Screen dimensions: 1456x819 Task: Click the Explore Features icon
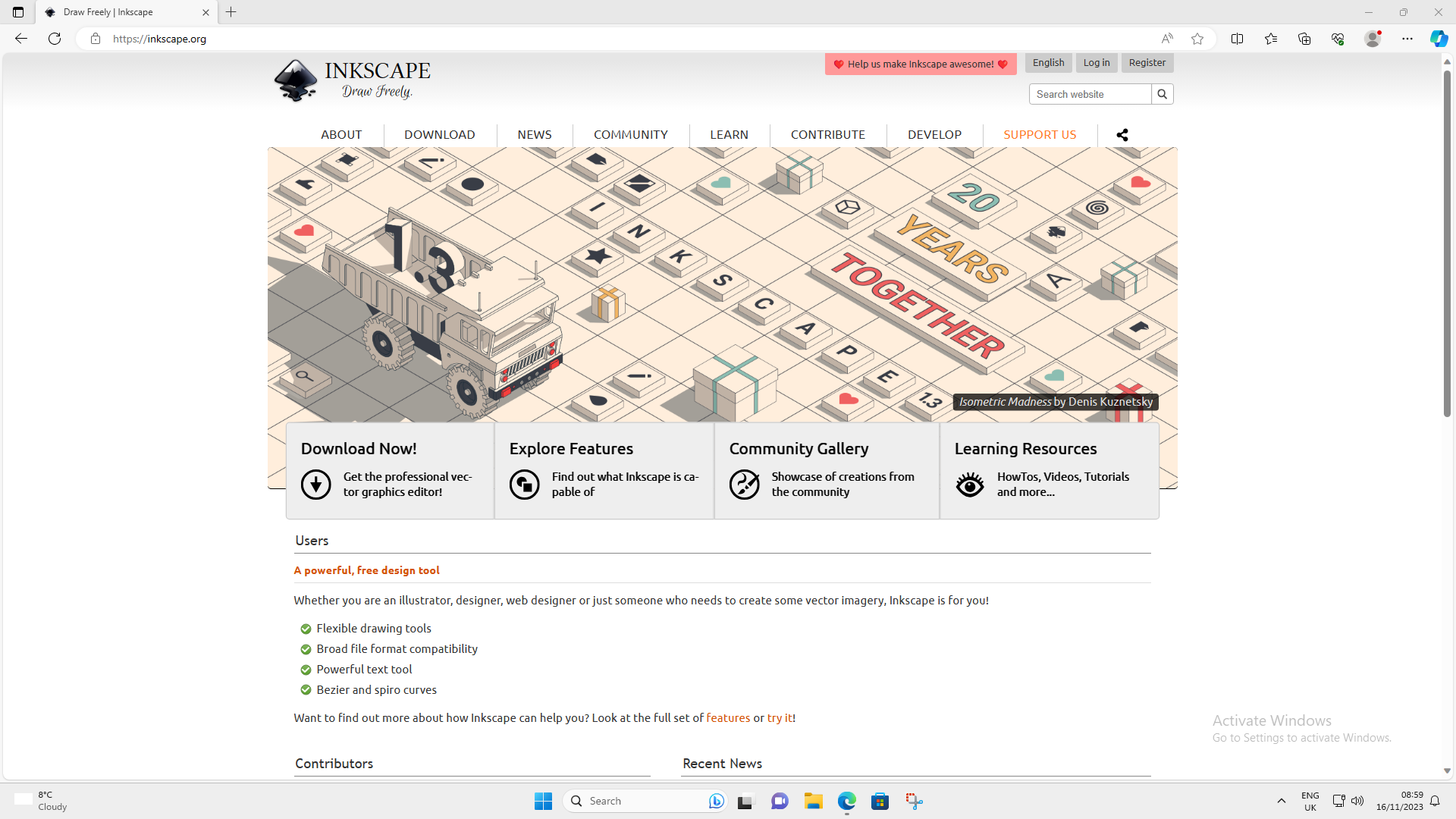524,485
